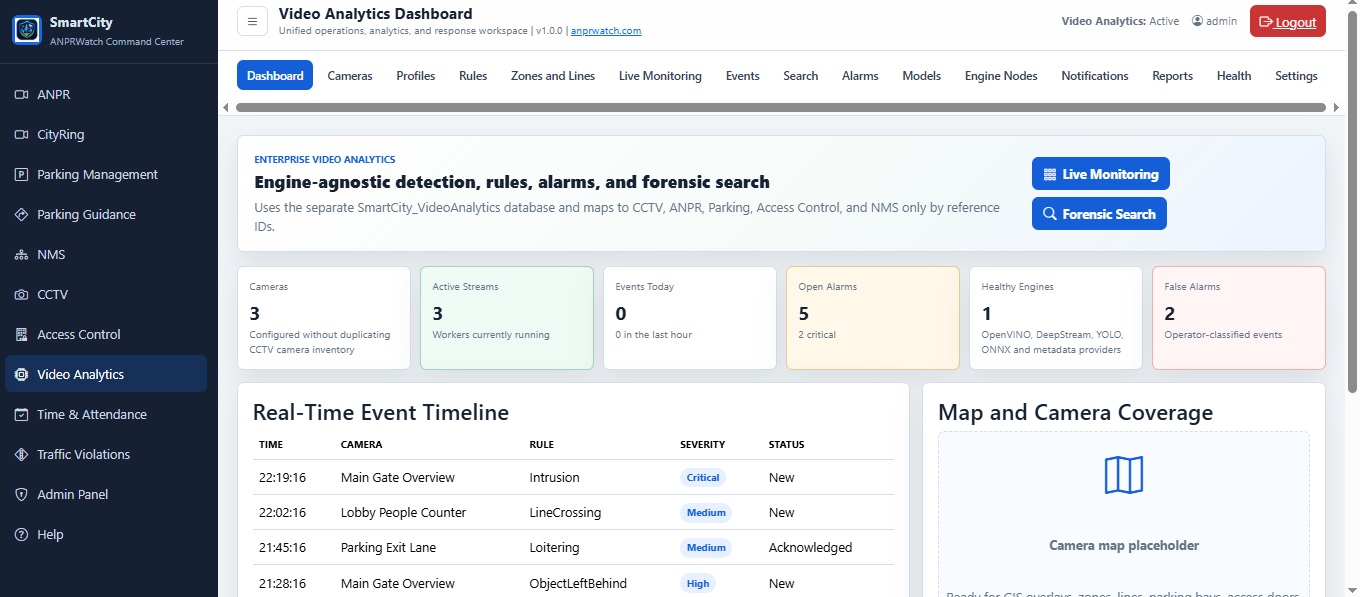Click the Open Alarms stat card
1366x597 pixels.
[873, 318]
